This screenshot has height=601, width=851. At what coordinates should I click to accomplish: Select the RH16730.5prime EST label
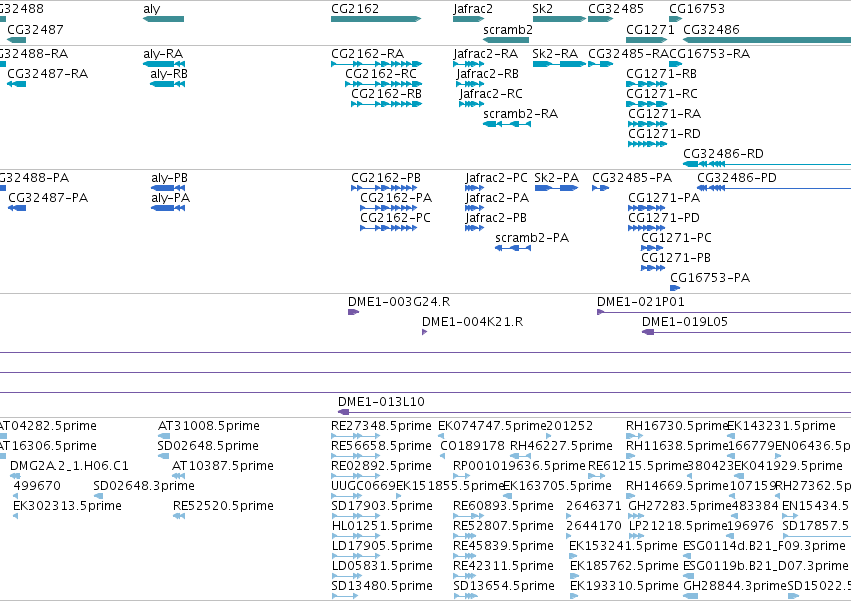coord(676,426)
